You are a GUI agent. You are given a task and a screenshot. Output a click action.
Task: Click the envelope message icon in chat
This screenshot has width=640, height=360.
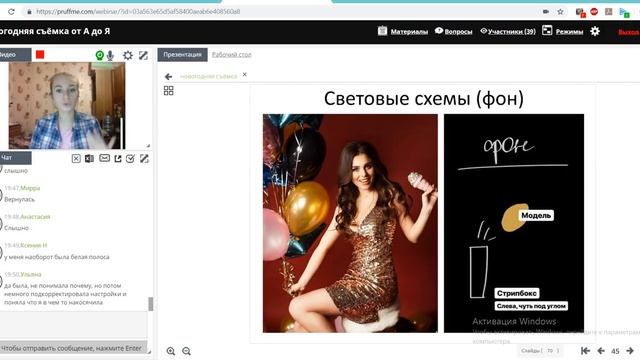[104, 158]
